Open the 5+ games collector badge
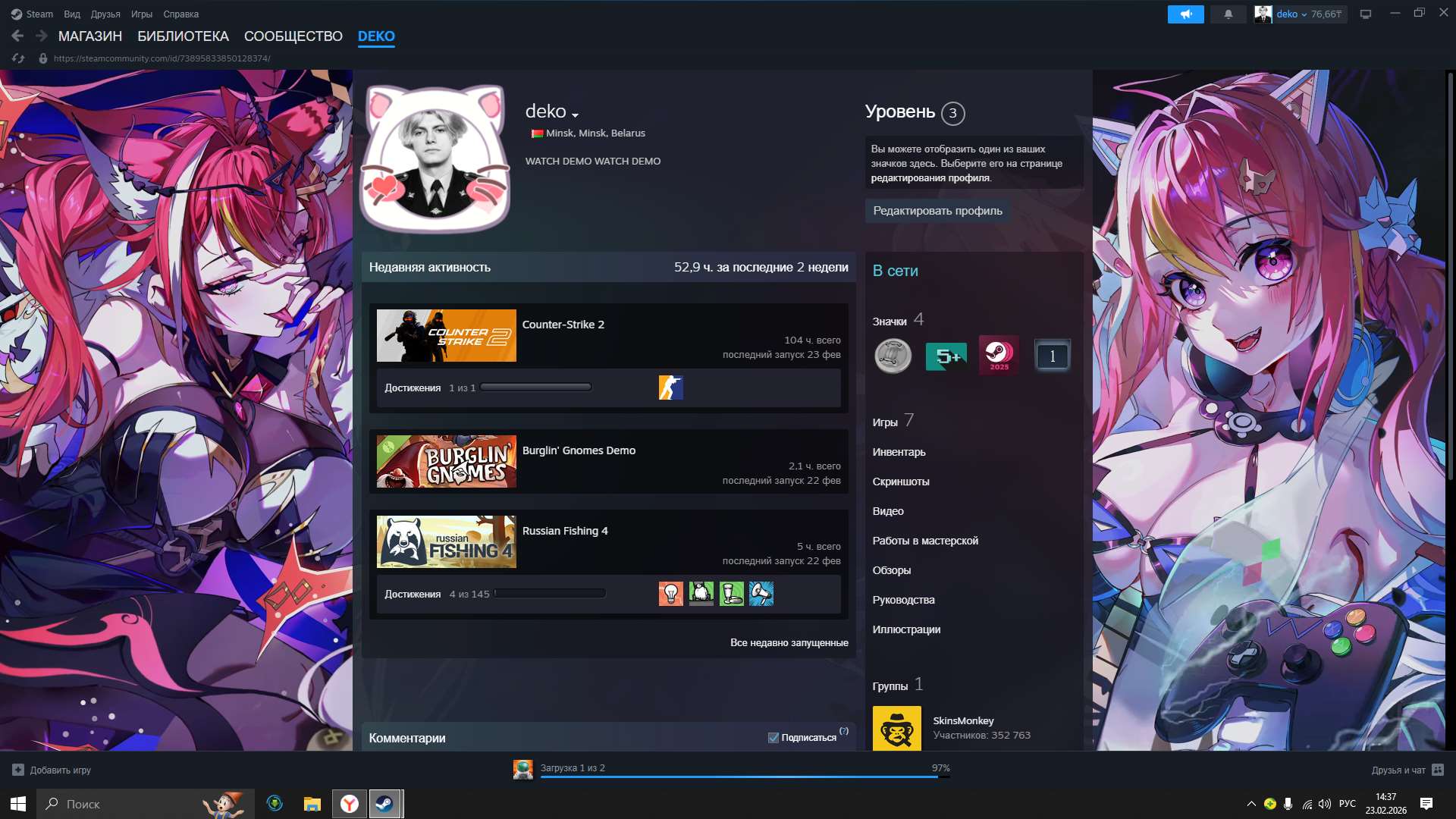 click(946, 355)
